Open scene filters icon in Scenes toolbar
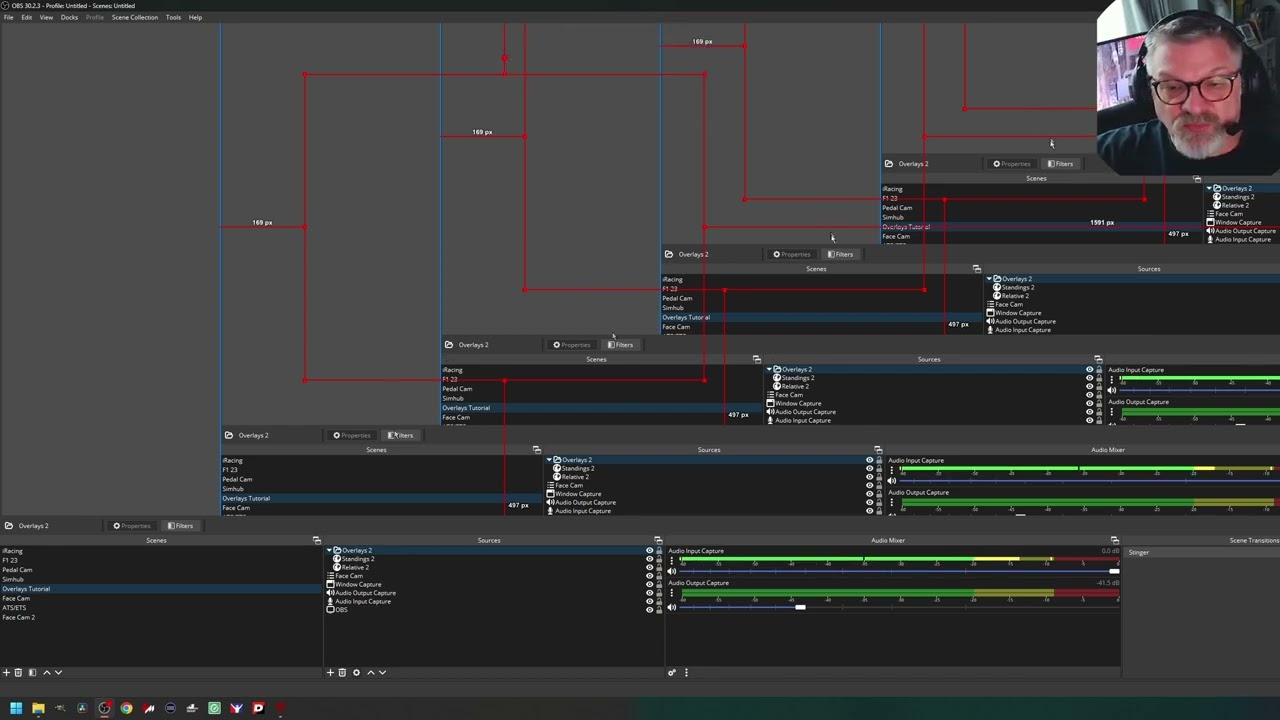1280x720 pixels. (x=32, y=673)
